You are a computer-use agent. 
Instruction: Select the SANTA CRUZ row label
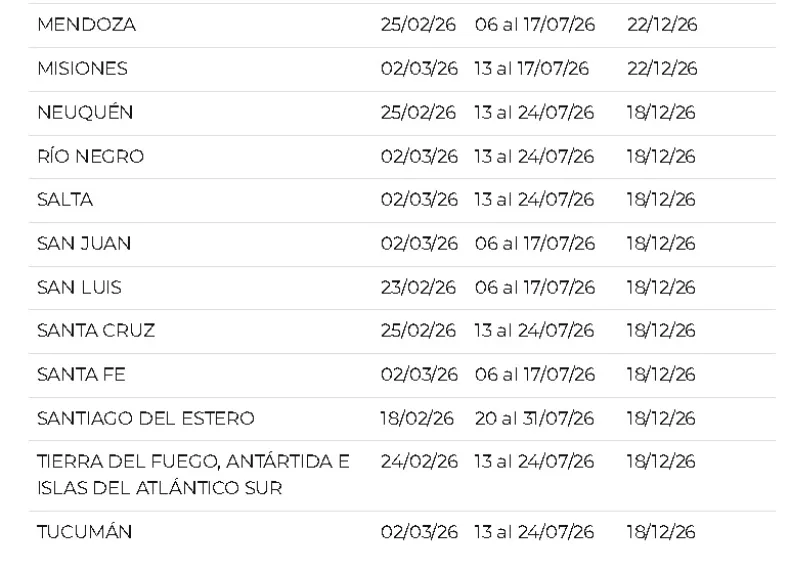point(96,331)
